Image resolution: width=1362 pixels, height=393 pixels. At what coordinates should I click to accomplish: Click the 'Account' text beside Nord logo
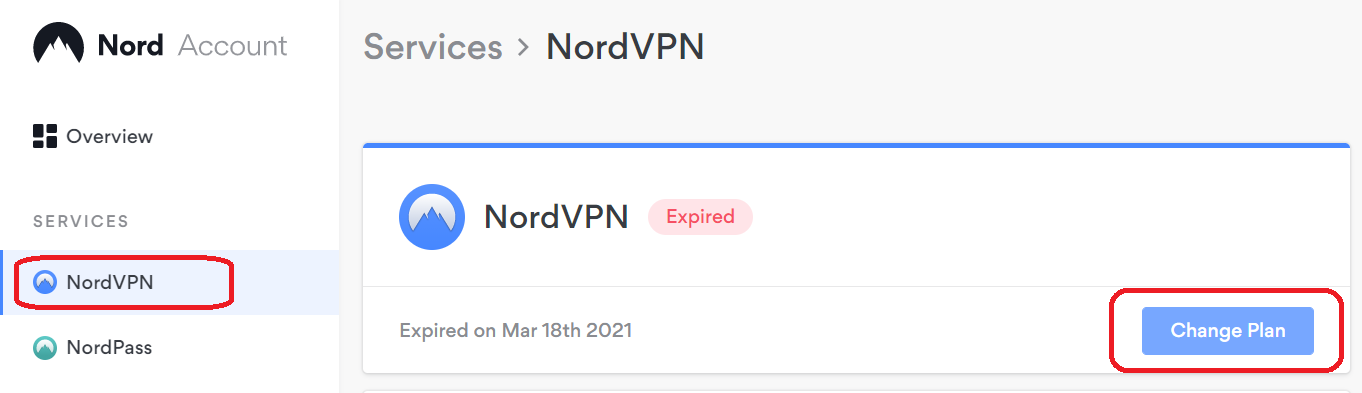(x=233, y=45)
